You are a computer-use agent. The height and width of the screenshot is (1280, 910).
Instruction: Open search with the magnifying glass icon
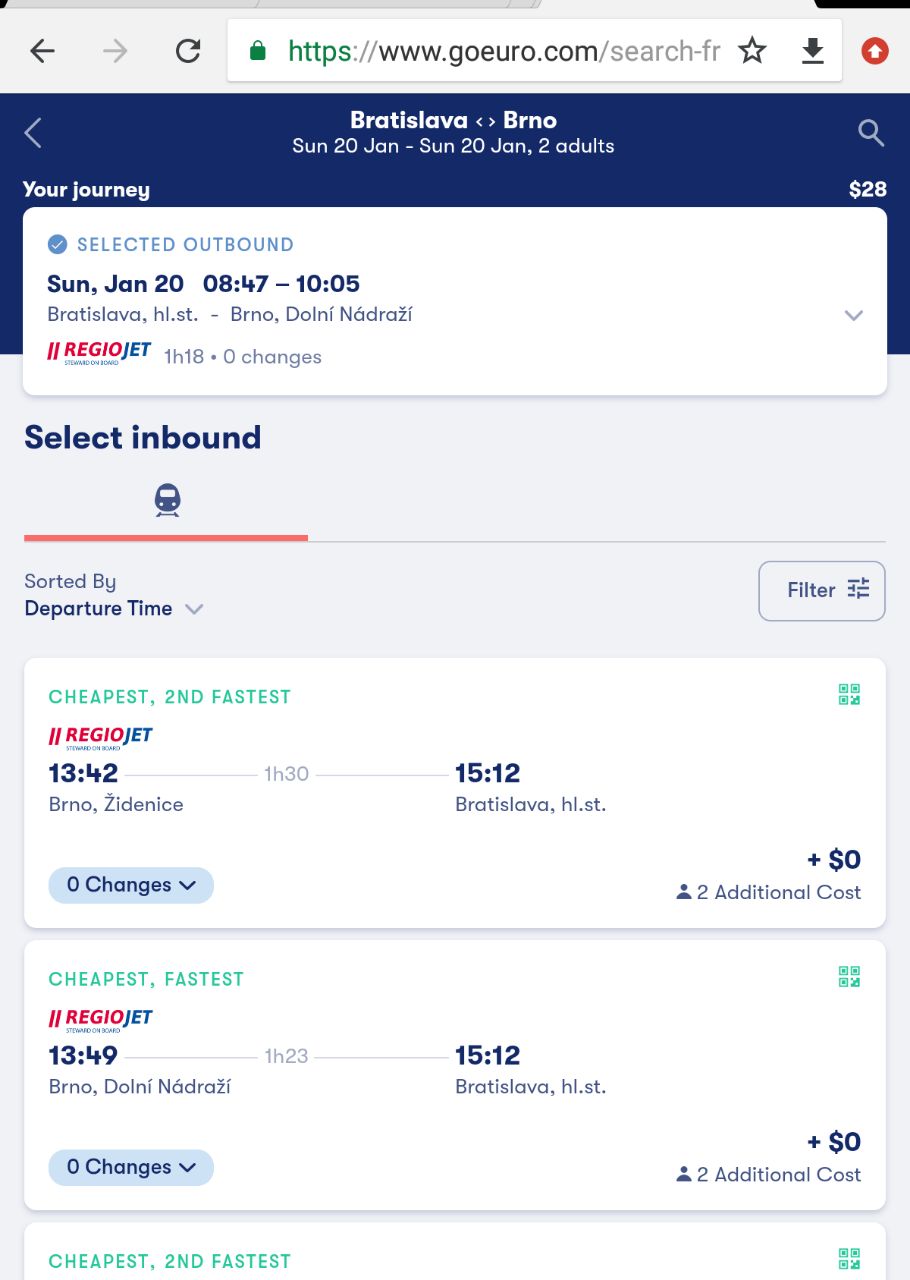tap(871, 133)
